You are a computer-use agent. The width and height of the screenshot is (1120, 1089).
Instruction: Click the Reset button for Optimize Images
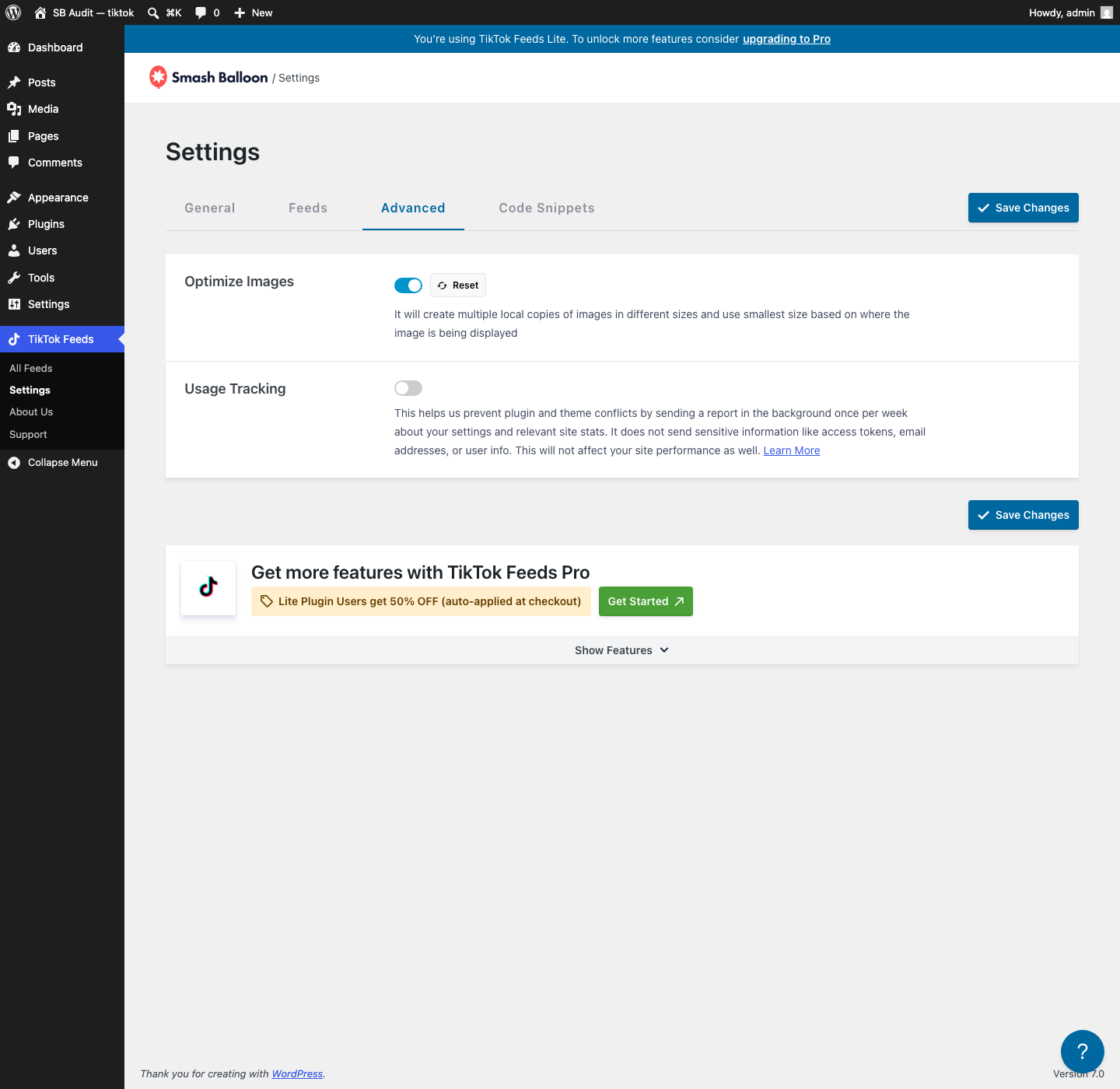(458, 285)
